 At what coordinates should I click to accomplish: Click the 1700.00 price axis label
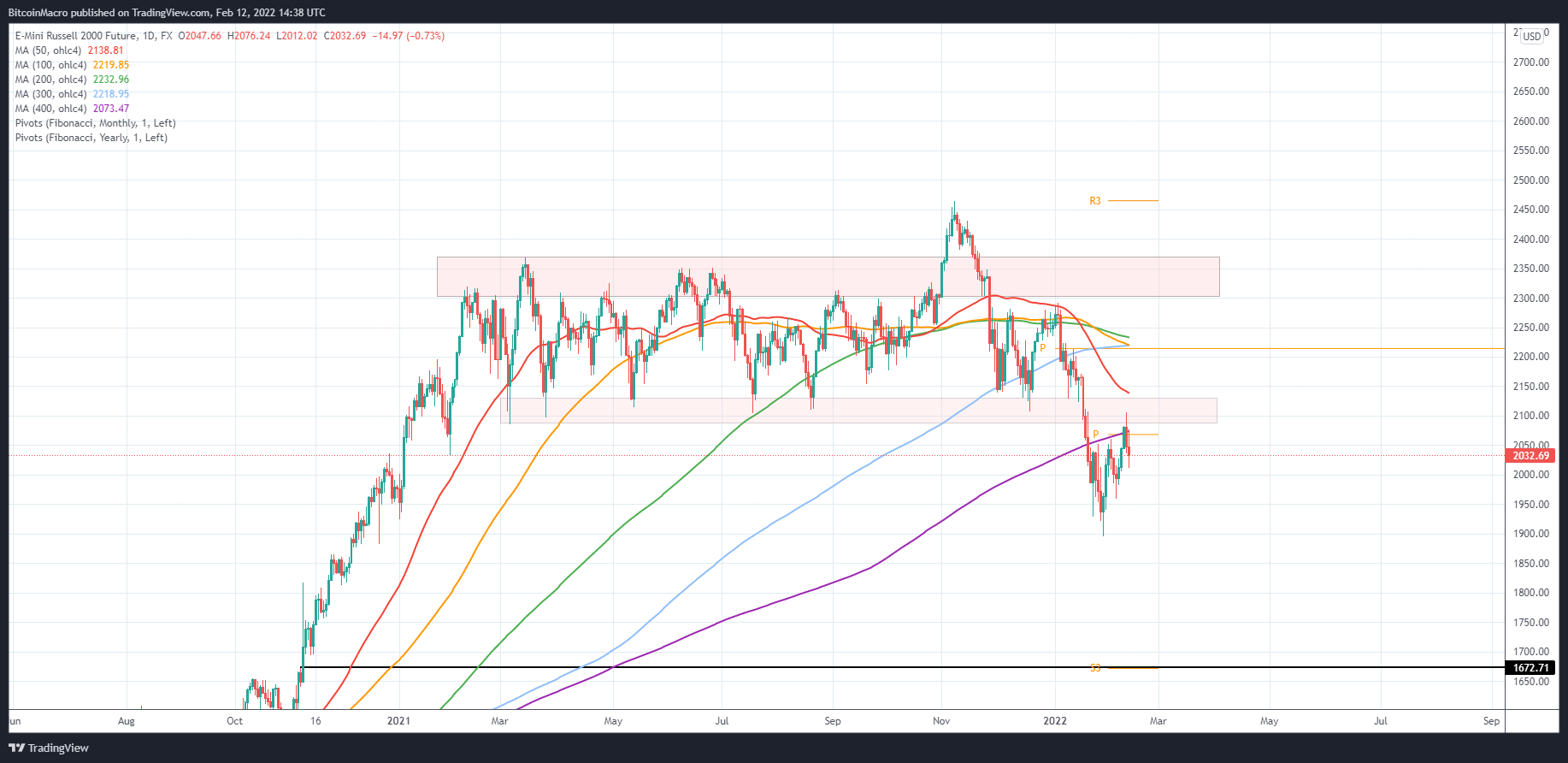pos(1531,652)
